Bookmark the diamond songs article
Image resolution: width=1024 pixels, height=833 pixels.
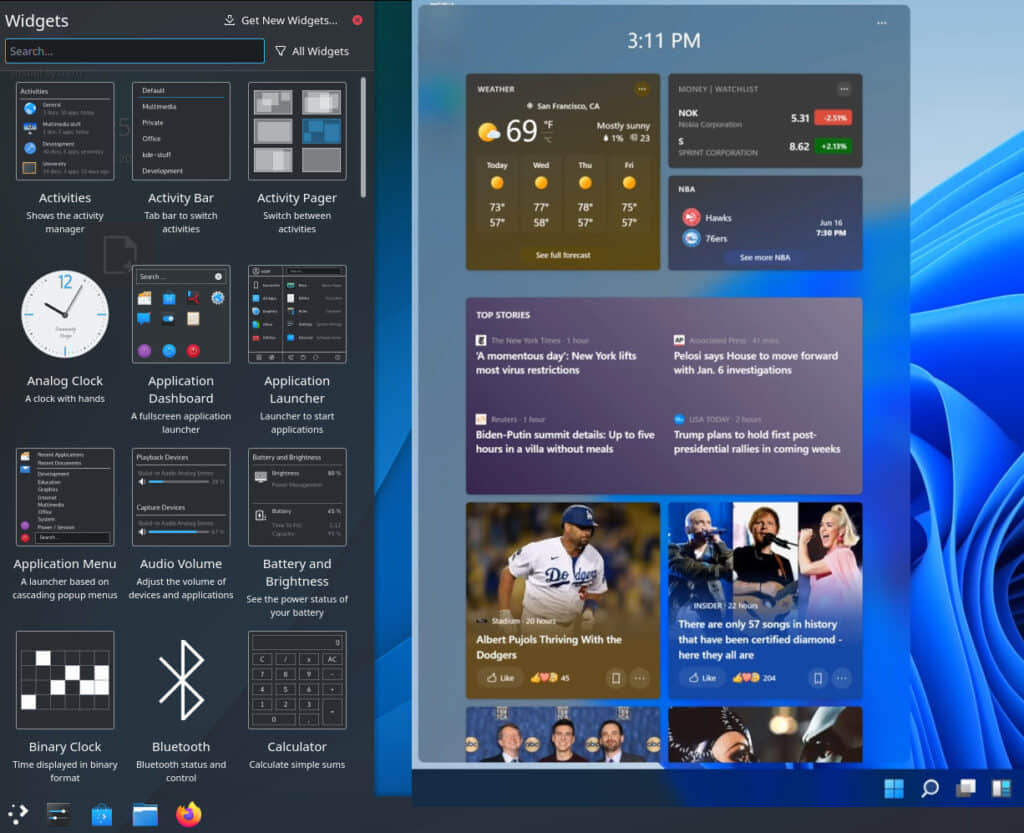coord(818,678)
